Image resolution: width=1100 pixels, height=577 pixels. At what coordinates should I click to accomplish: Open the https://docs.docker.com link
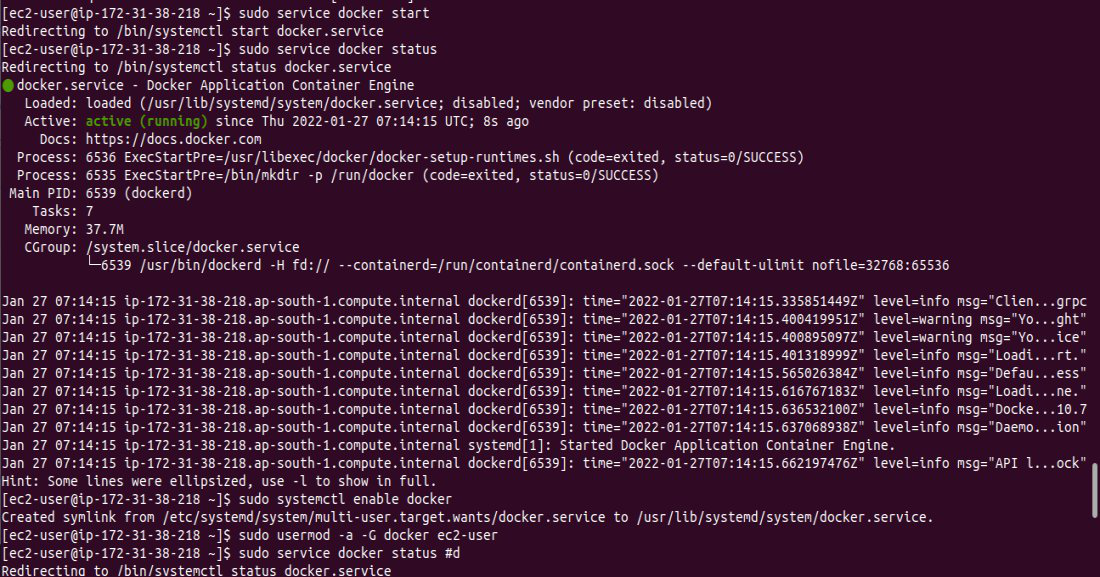(x=173, y=139)
